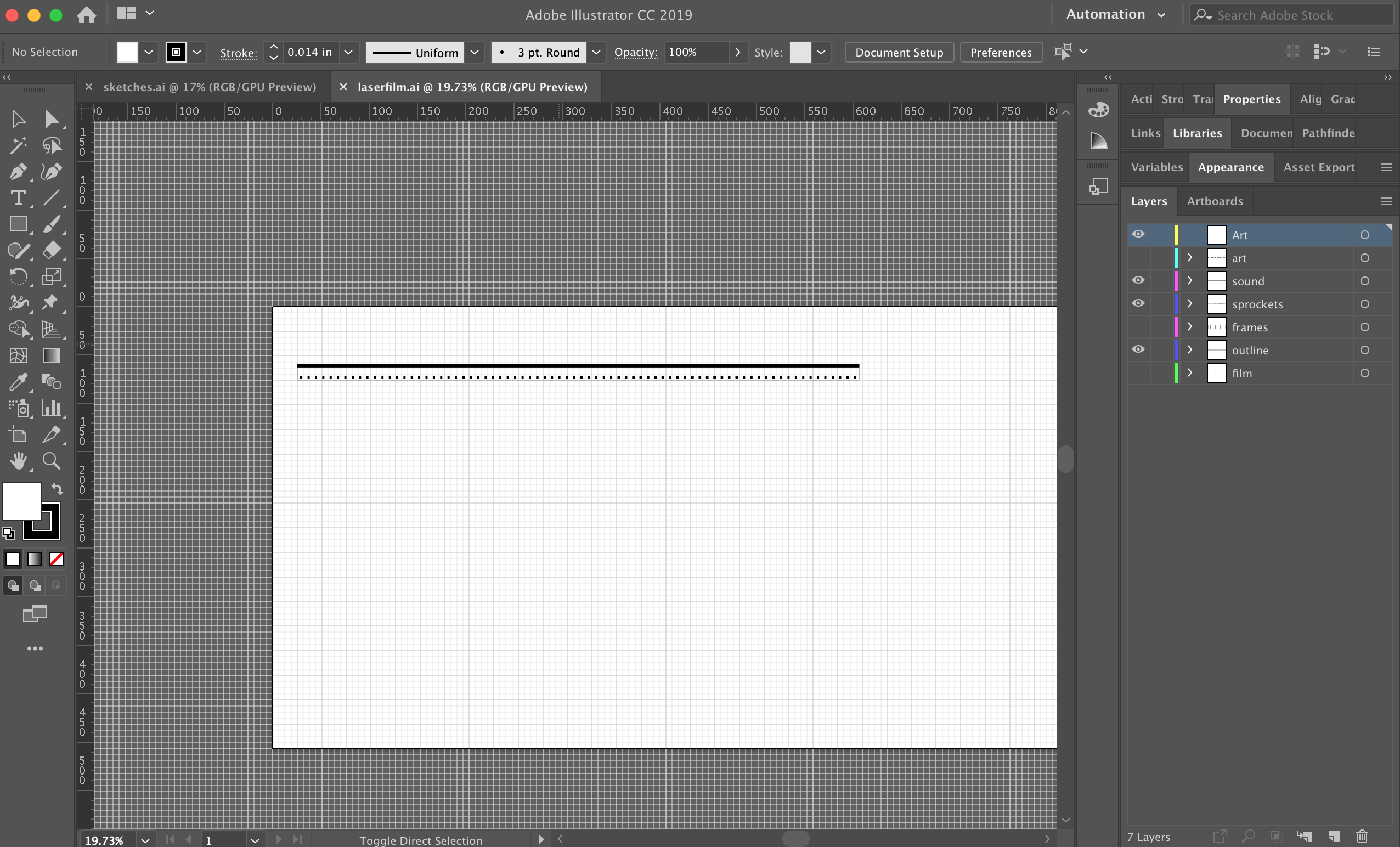Open the 3 pt. Round brush dropdown

point(596,52)
